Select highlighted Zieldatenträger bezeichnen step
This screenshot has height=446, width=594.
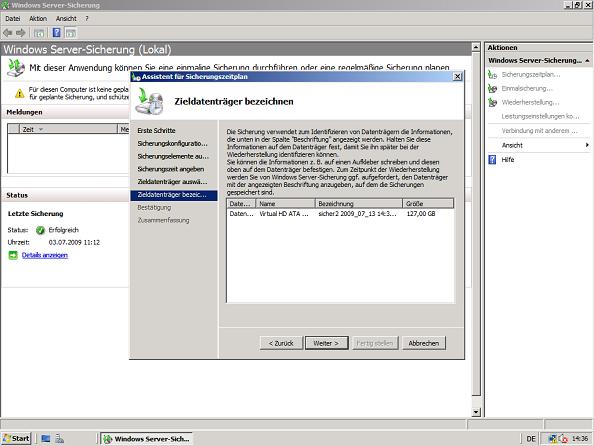coord(174,195)
